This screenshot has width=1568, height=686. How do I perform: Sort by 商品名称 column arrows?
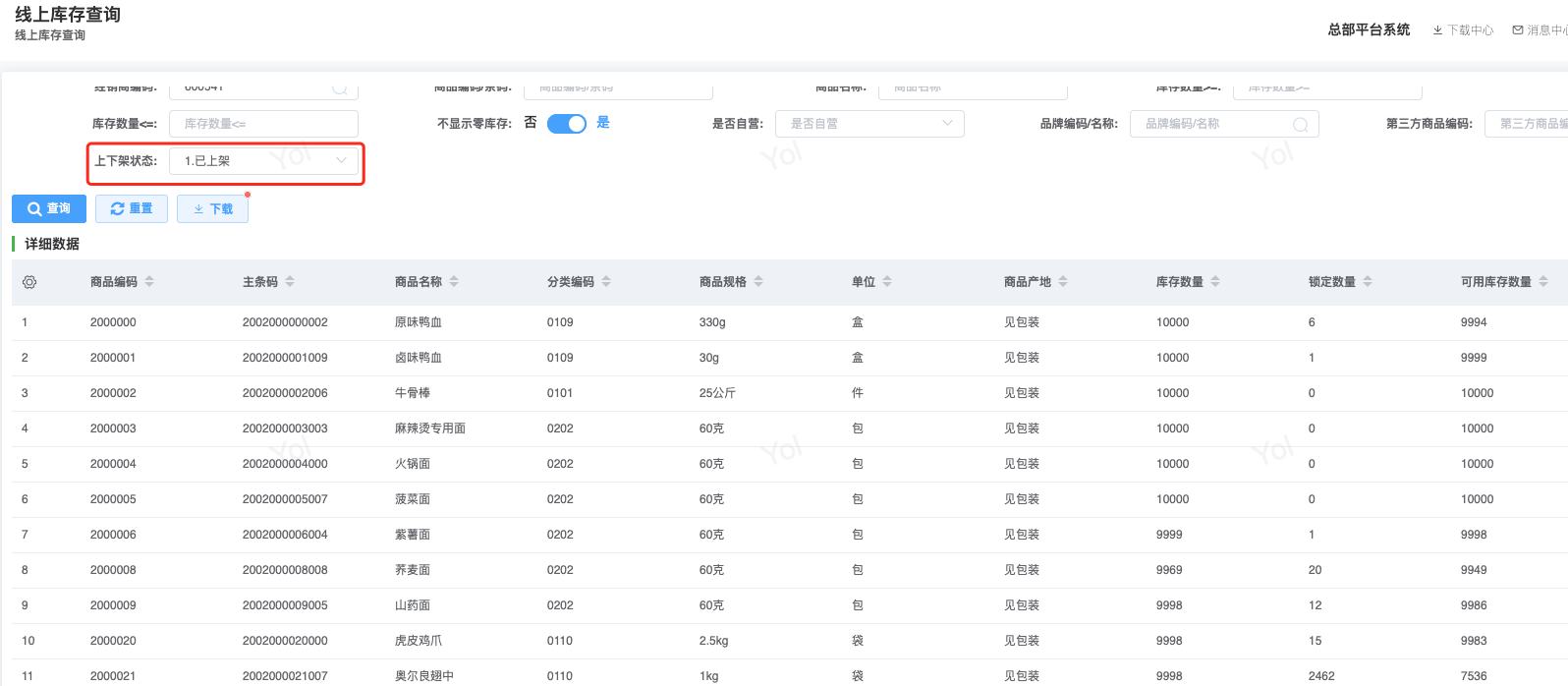coord(454,282)
